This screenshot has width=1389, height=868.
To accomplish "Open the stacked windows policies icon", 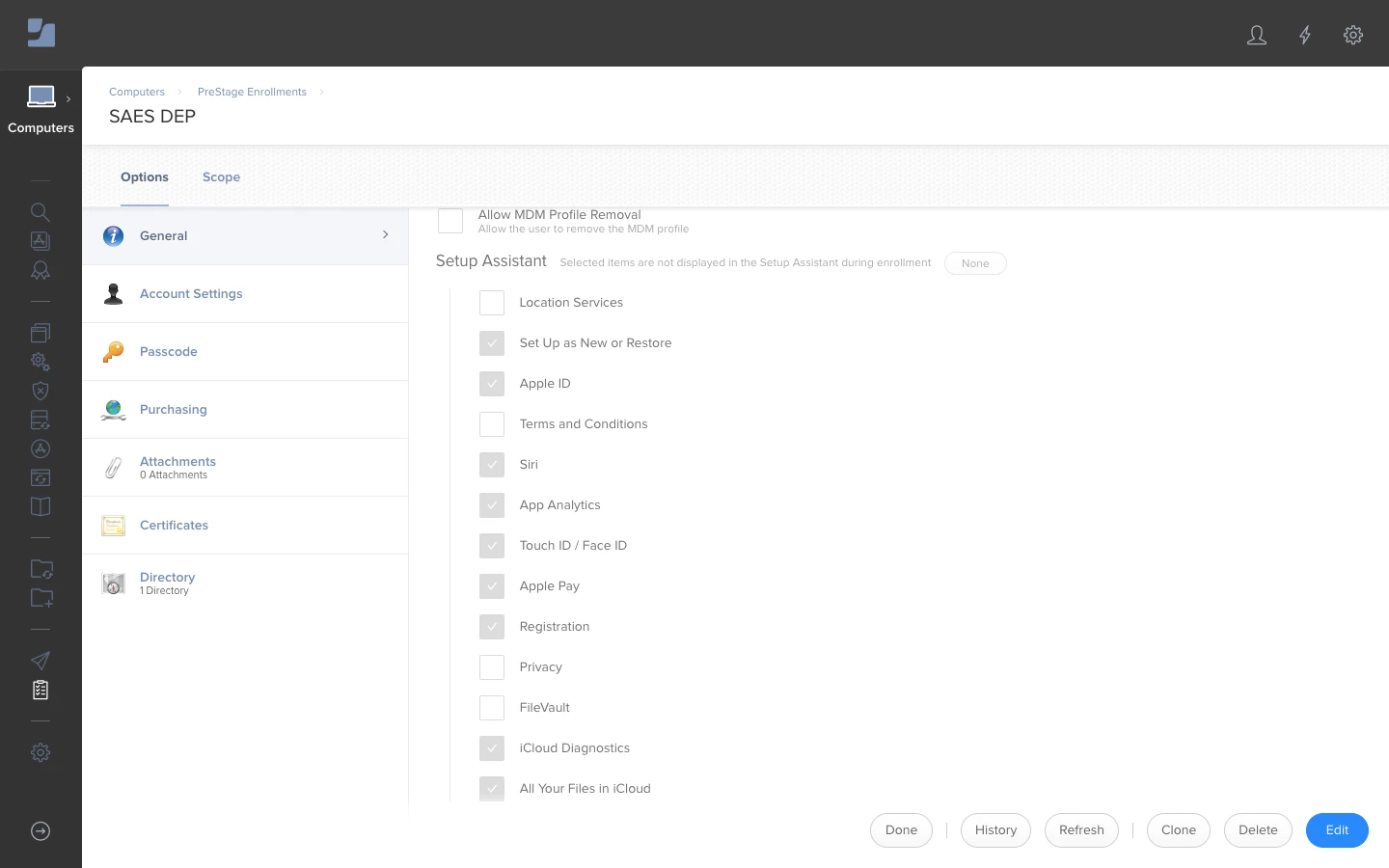I will click(x=41, y=333).
